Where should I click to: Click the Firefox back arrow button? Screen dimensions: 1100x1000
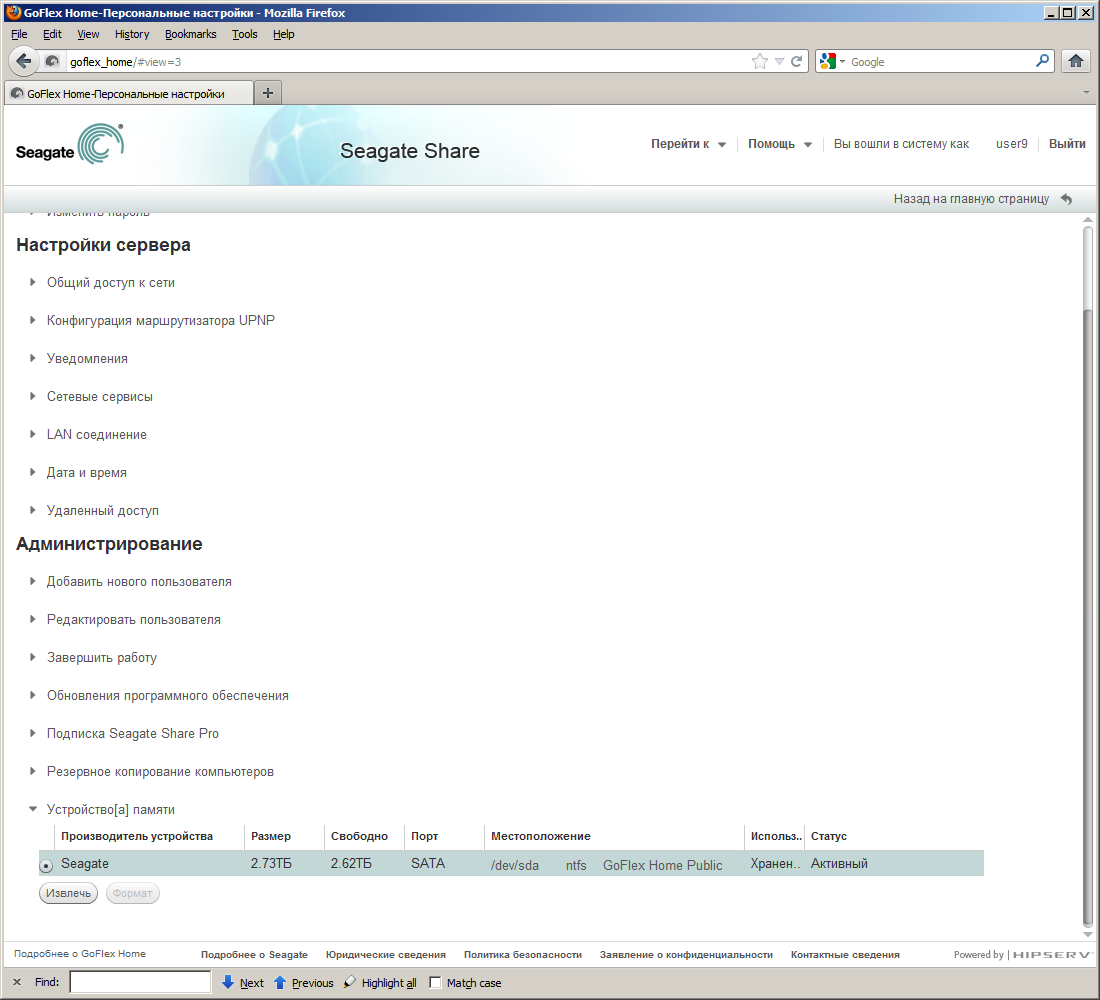point(23,61)
